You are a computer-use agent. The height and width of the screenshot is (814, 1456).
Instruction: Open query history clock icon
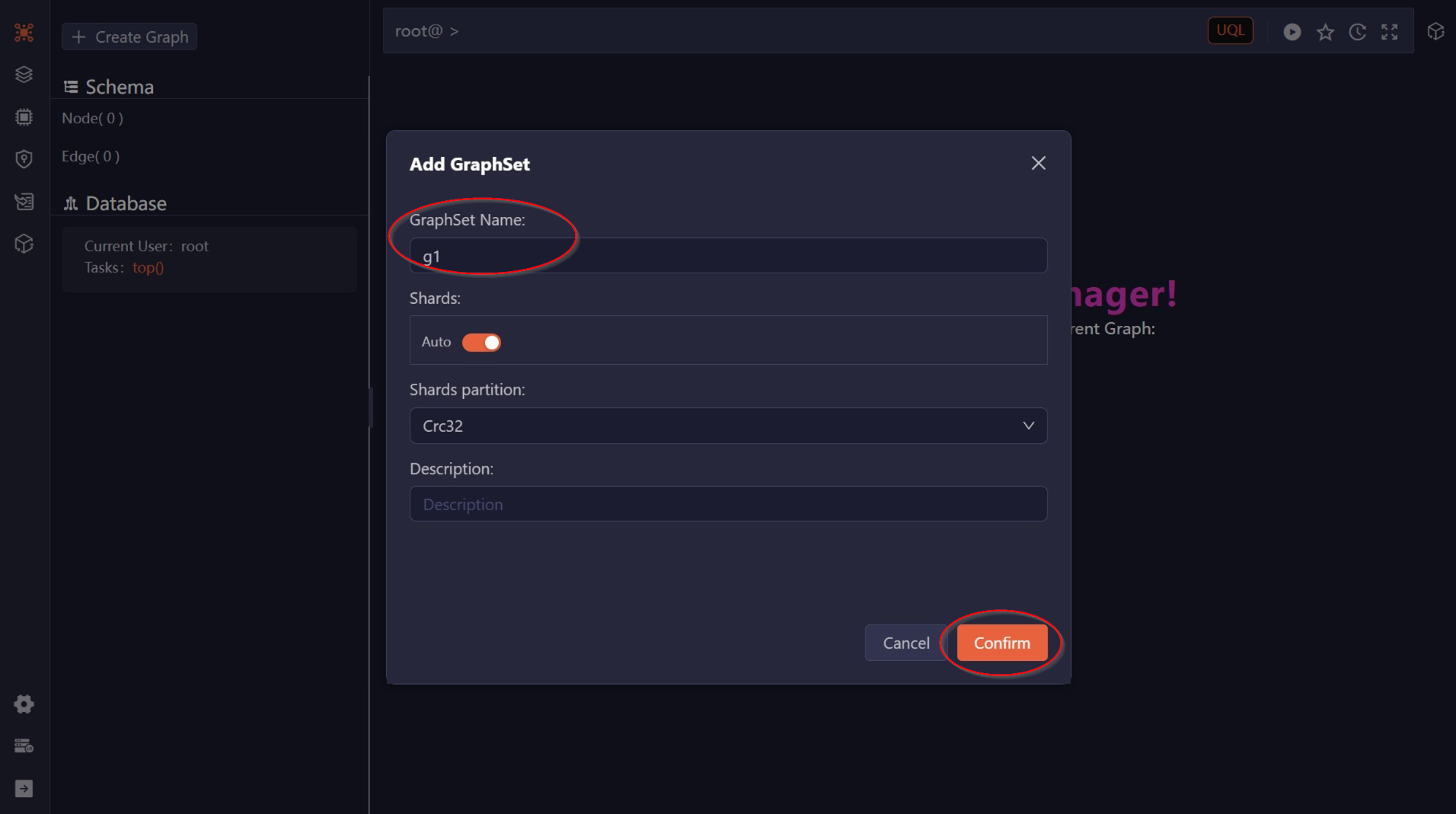(x=1357, y=32)
